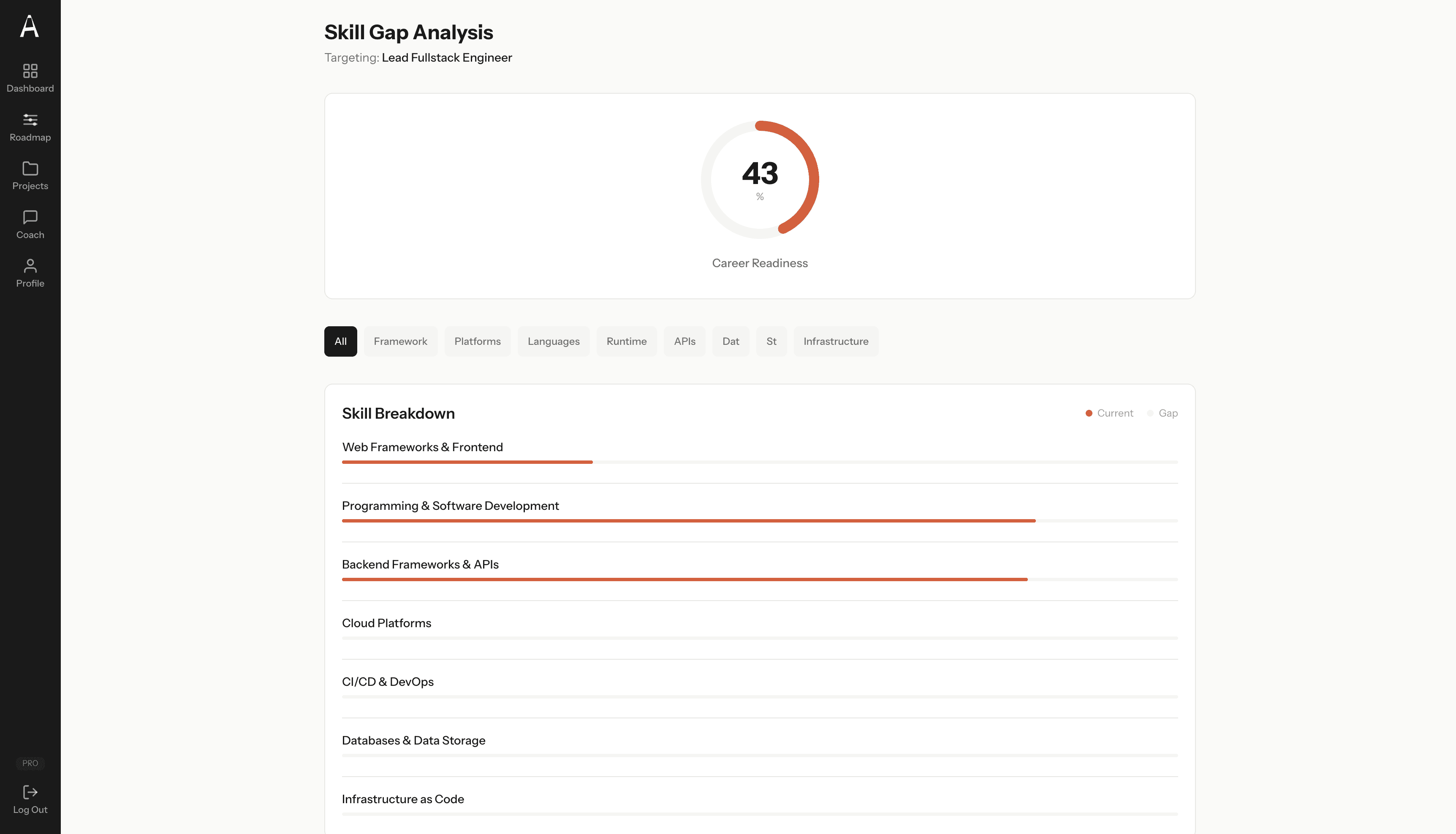The width and height of the screenshot is (1456, 834).
Task: Click the CI/CD & DevOps progress bar
Action: click(760, 697)
